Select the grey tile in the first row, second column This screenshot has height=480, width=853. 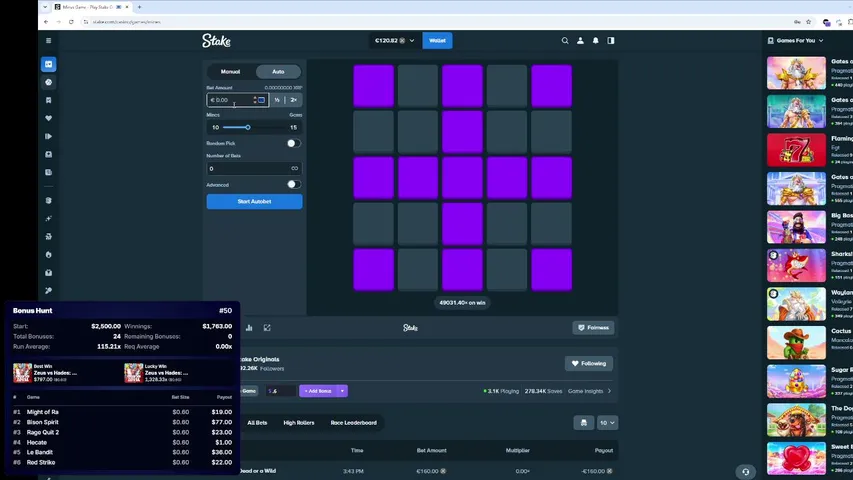[418, 85]
